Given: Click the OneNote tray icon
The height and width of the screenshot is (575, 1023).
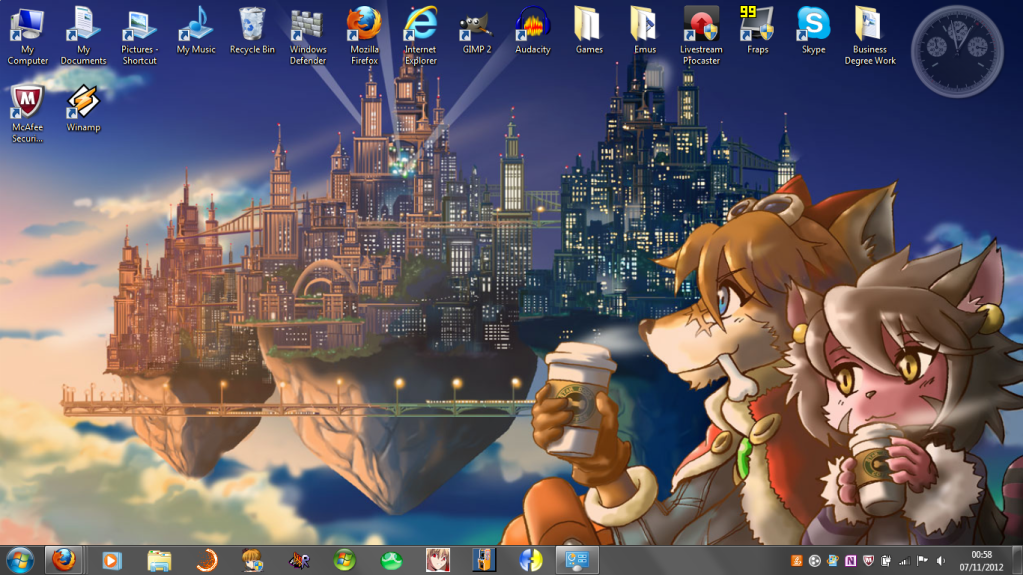Looking at the screenshot, I should [850, 561].
